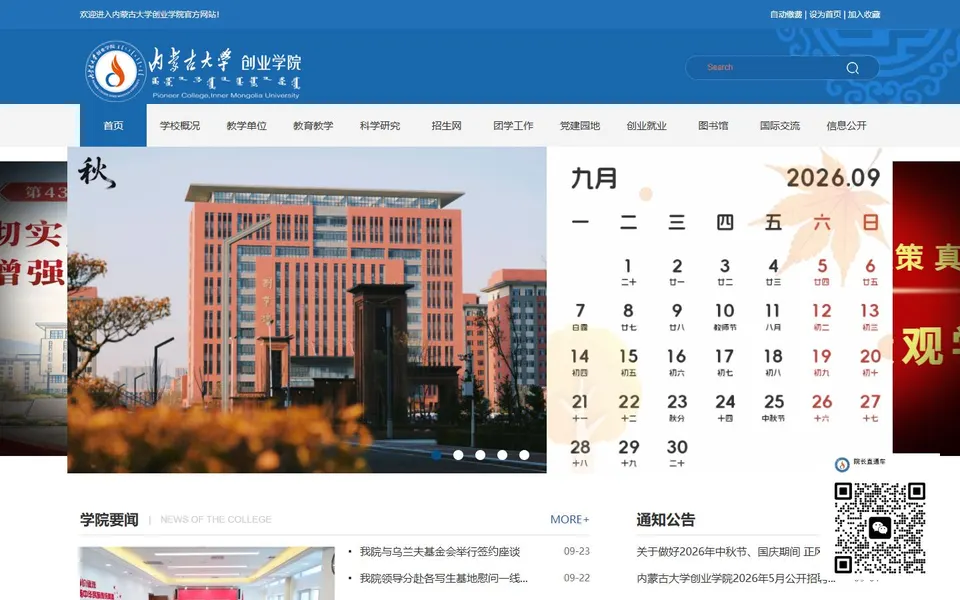The width and height of the screenshot is (960, 600).
Task: Select 创业就业 in the navigation bar
Action: pos(647,126)
